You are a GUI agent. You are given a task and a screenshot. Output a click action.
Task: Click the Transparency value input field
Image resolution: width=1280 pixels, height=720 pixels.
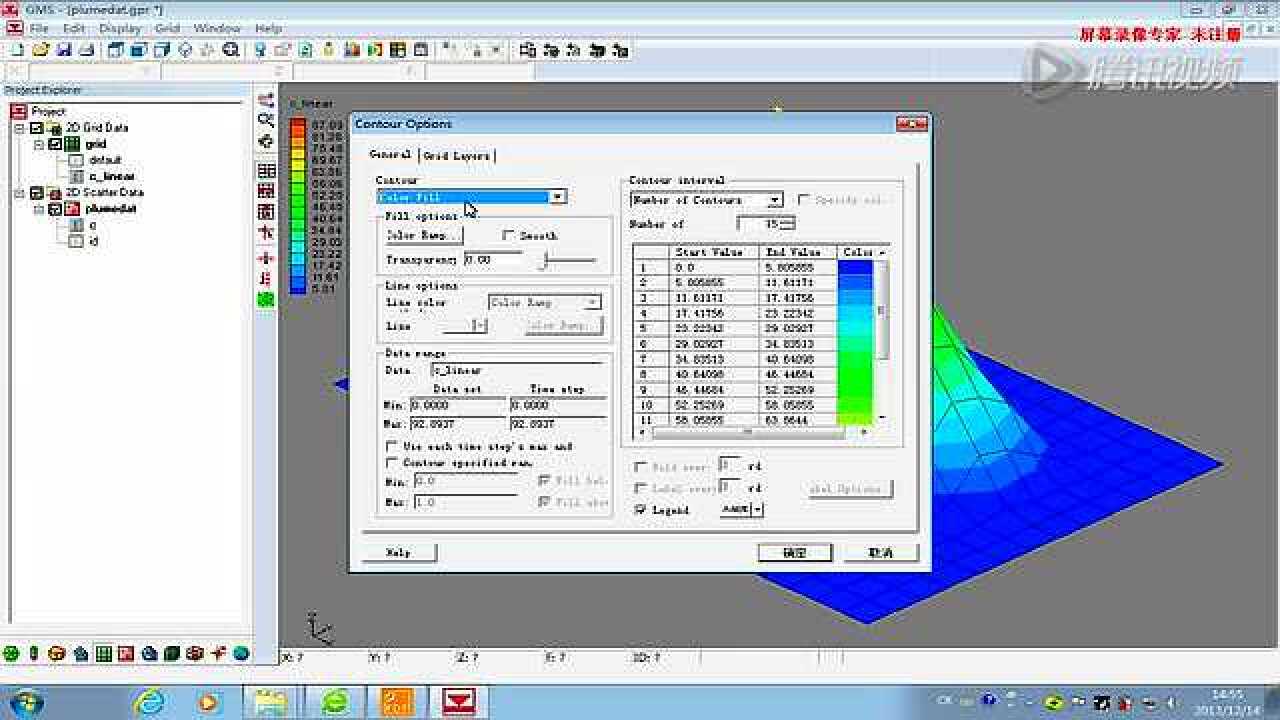point(492,260)
